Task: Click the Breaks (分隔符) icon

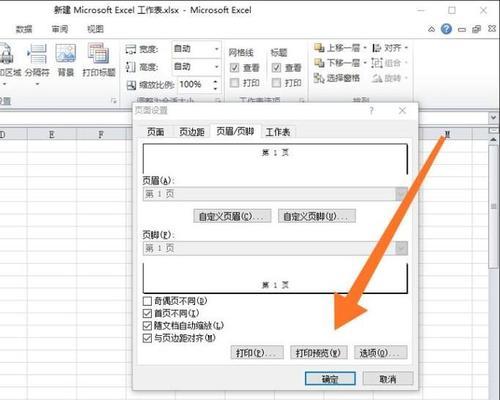Action: (37, 54)
